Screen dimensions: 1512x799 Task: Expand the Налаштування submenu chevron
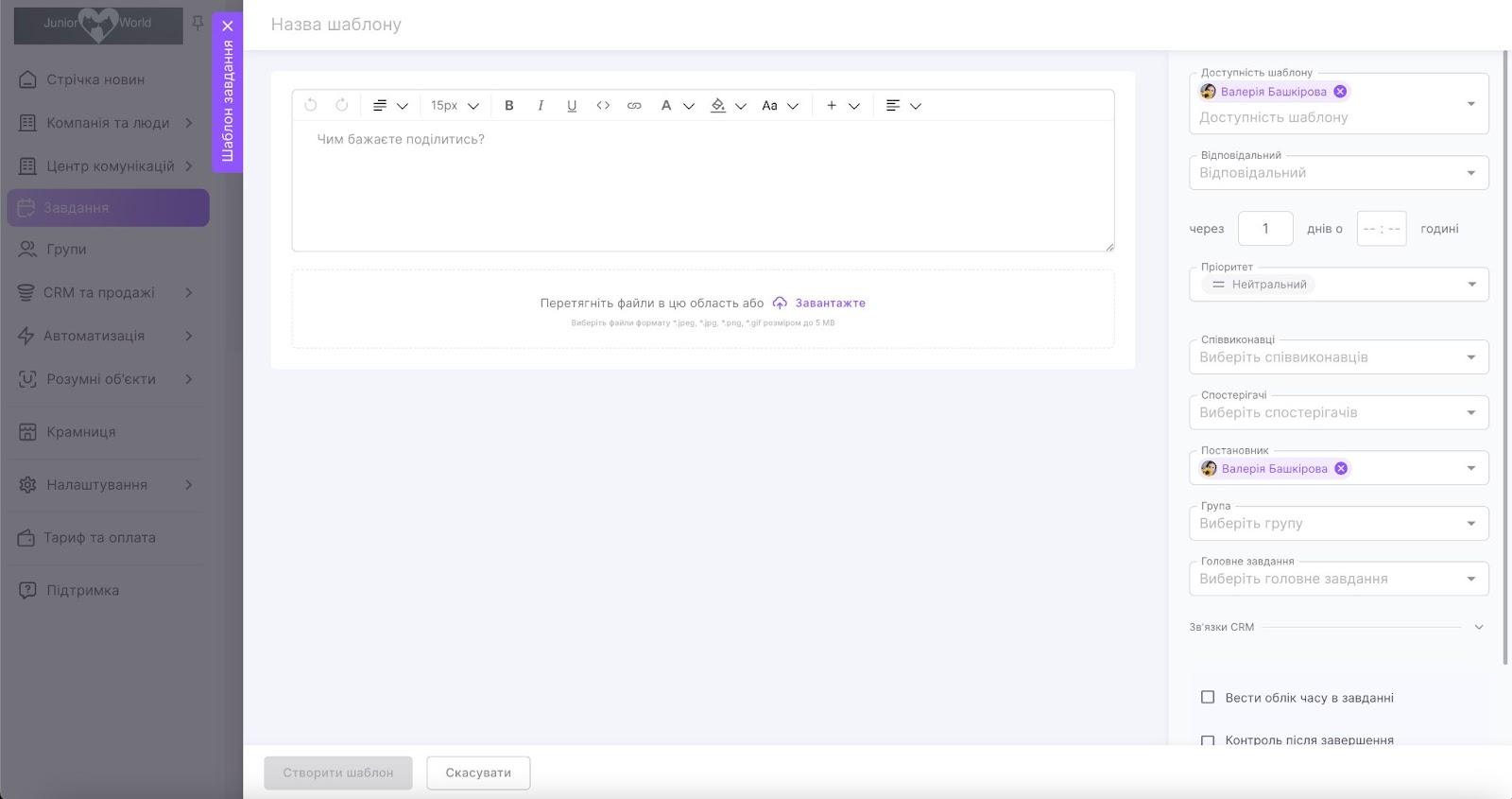coord(189,485)
